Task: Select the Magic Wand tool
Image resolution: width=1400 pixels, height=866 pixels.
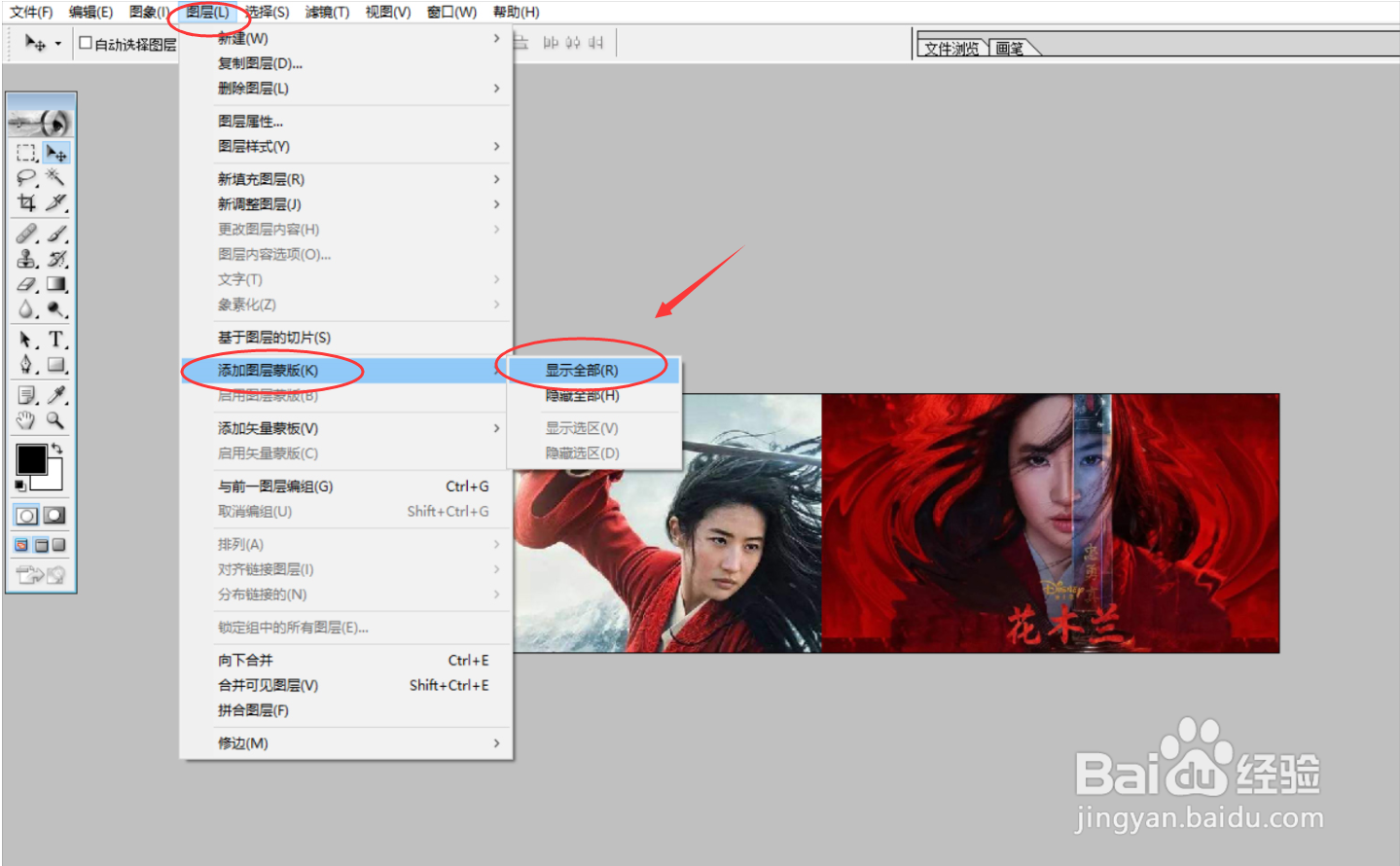Action: (56, 177)
